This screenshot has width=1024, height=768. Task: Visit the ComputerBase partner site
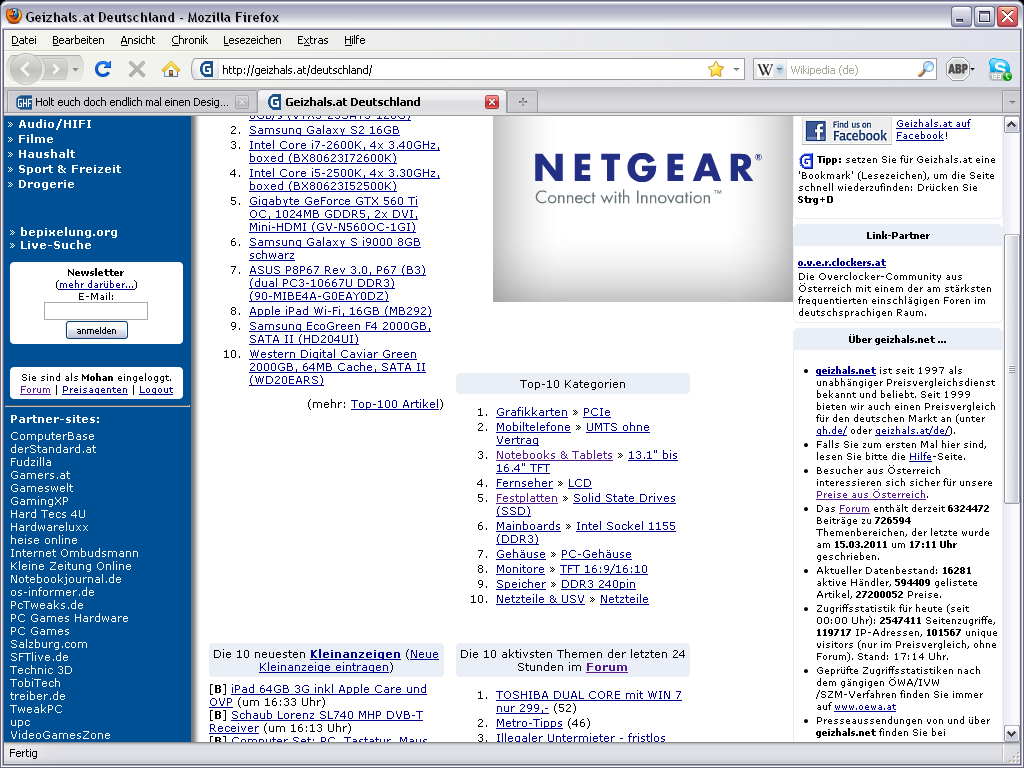pos(52,436)
